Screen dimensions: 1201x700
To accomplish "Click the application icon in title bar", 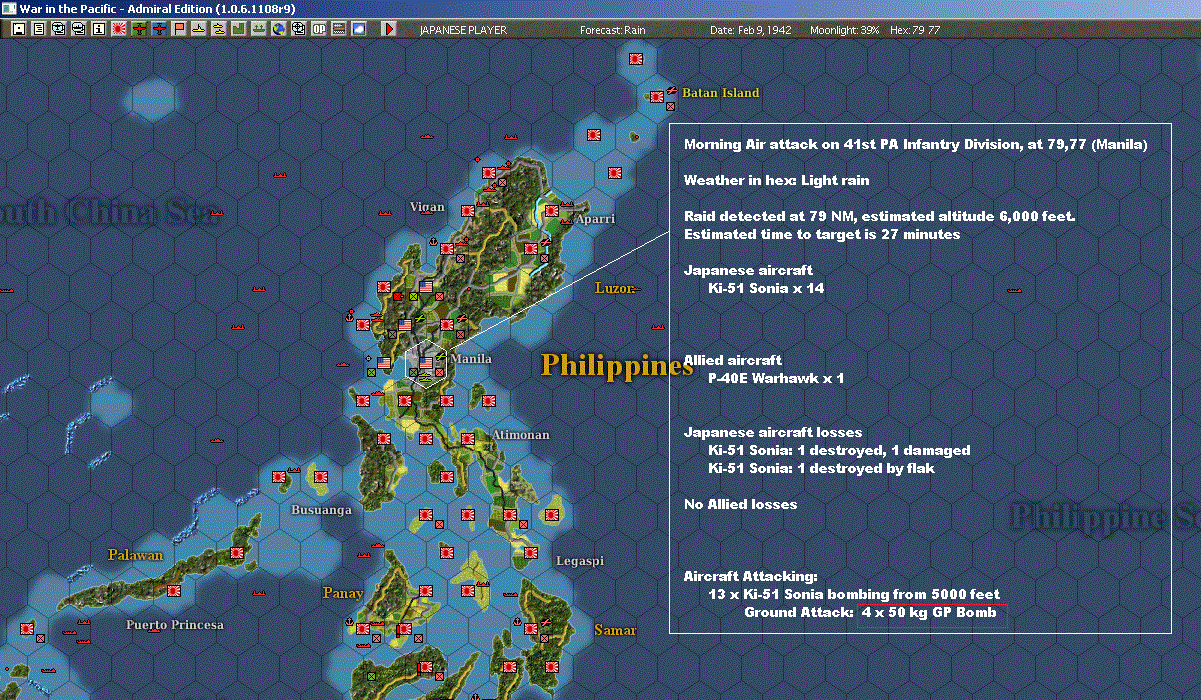I will pos(9,9).
